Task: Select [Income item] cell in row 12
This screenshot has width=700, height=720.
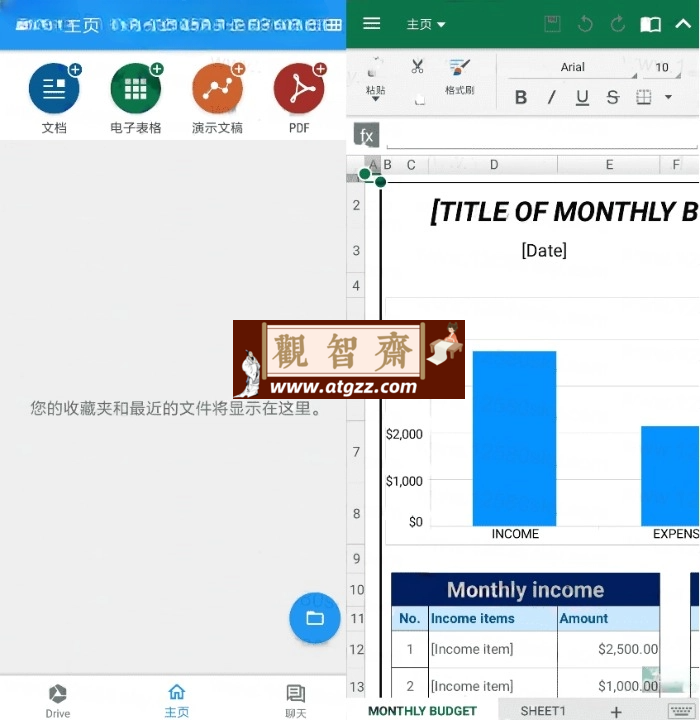Action: pyautogui.click(x=493, y=649)
